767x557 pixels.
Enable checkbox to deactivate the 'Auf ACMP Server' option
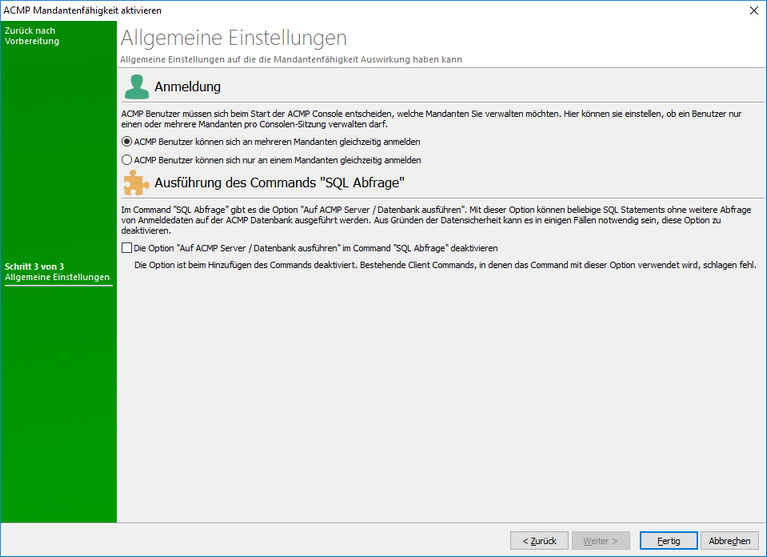click(127, 247)
